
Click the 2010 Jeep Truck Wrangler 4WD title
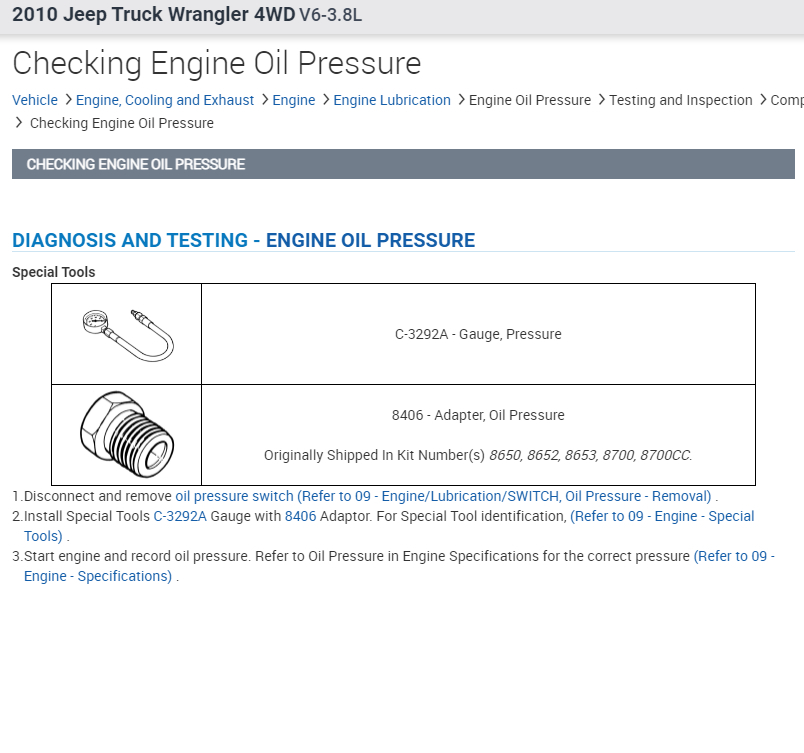coord(153,16)
